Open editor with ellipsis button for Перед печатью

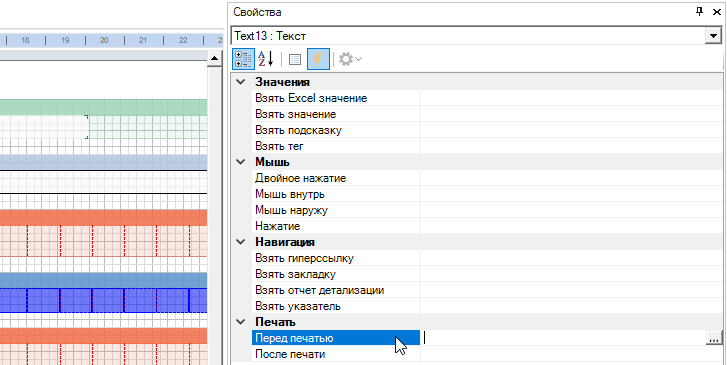[x=714, y=339]
